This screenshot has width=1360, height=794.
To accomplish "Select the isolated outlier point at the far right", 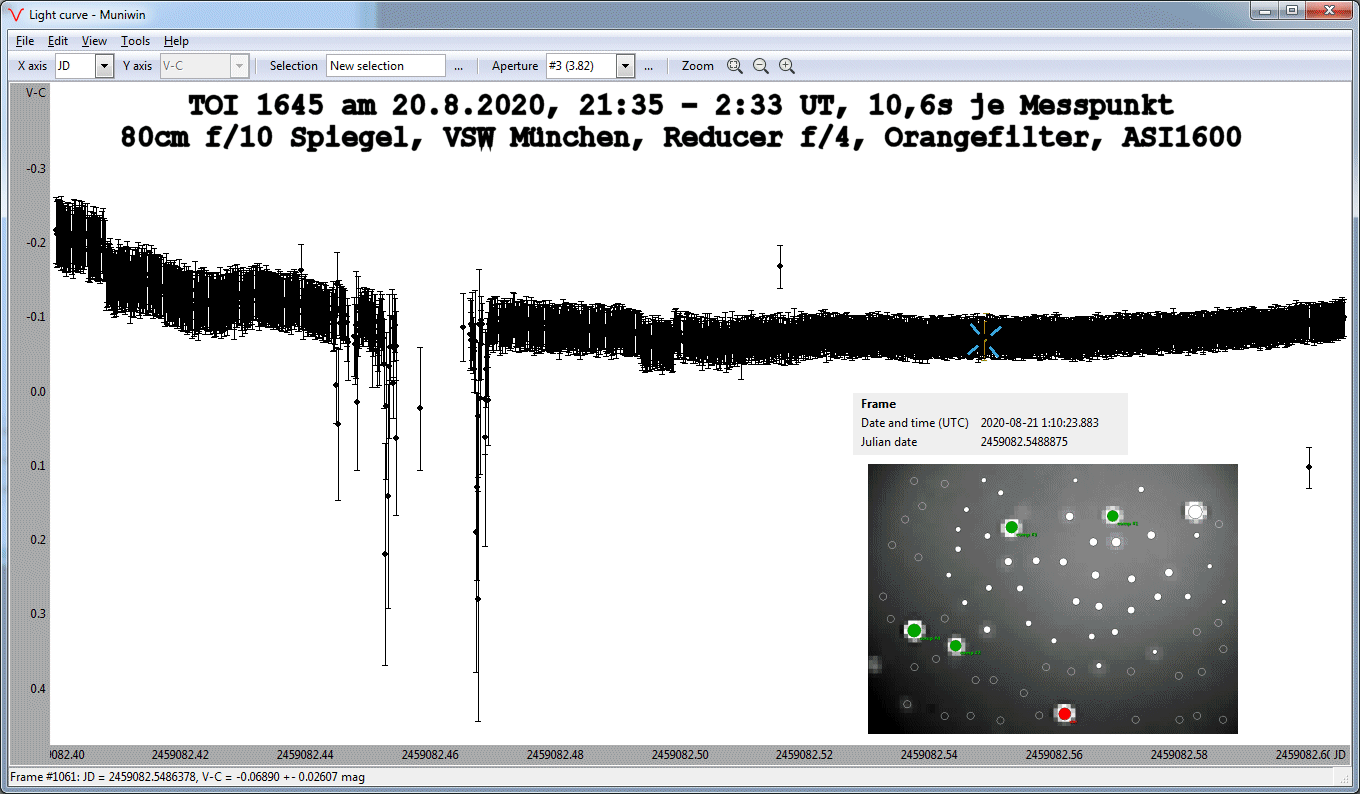I will 1309,467.
